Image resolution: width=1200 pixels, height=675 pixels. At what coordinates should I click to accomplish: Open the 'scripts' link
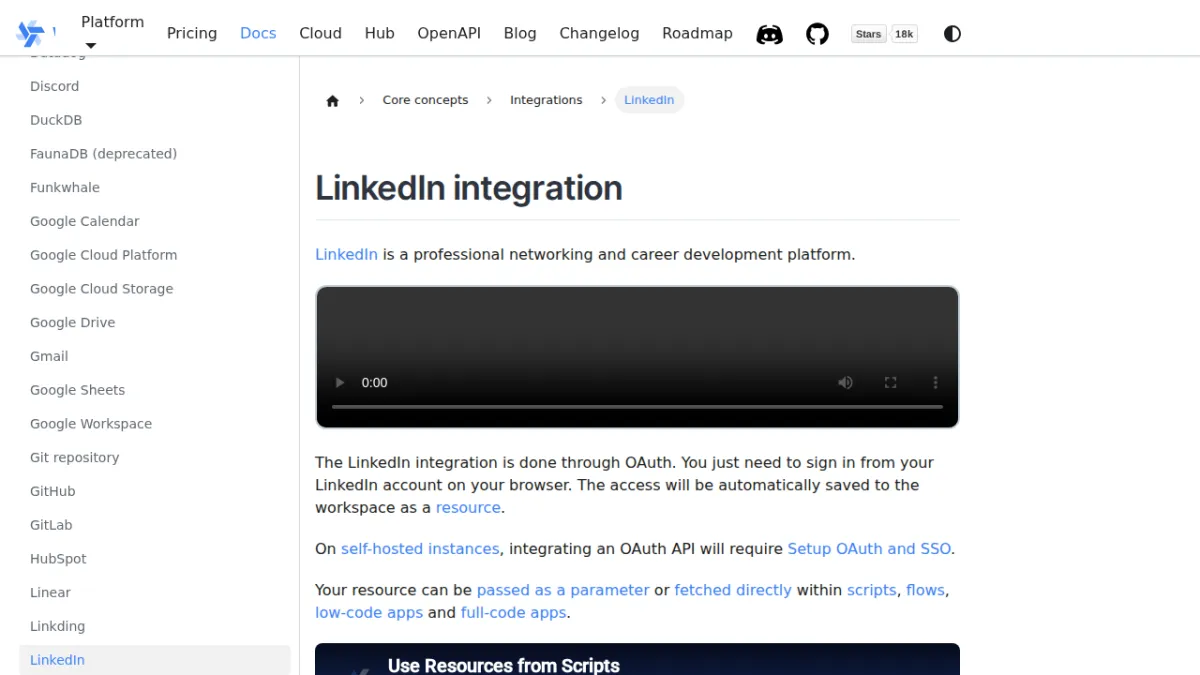click(x=872, y=590)
